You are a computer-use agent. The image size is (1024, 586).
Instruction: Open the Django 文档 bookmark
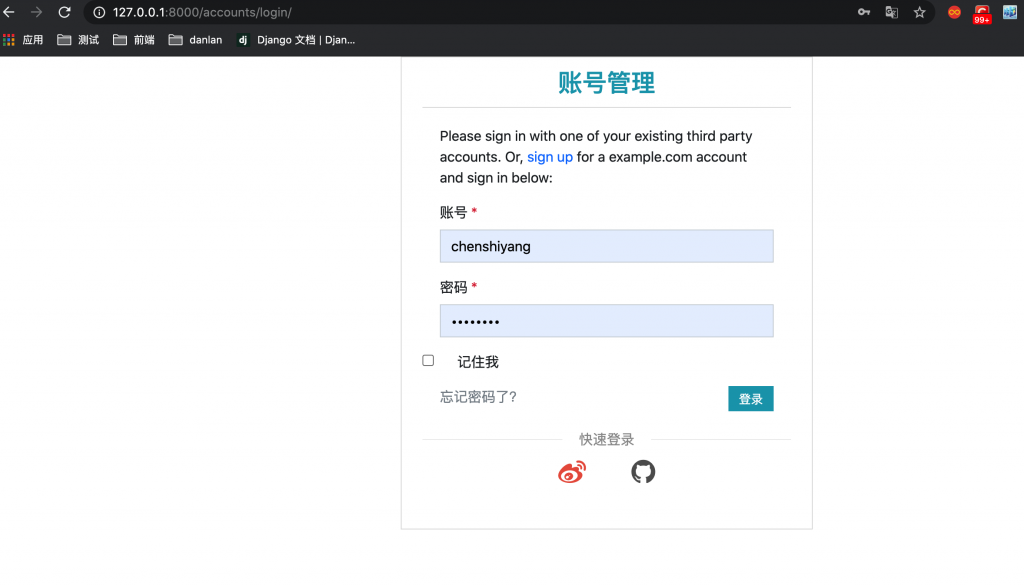tap(296, 40)
